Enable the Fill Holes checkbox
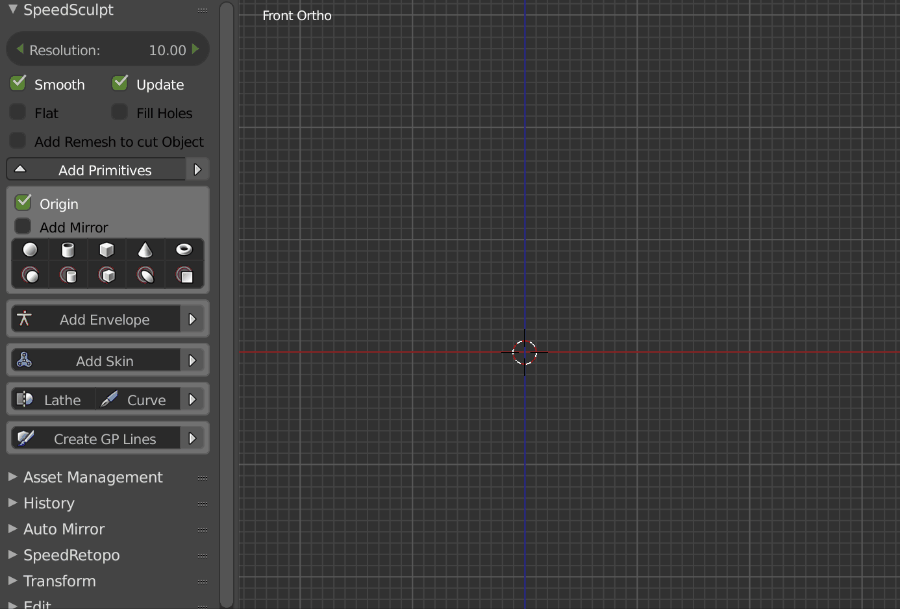The height and width of the screenshot is (609, 900). (119, 112)
